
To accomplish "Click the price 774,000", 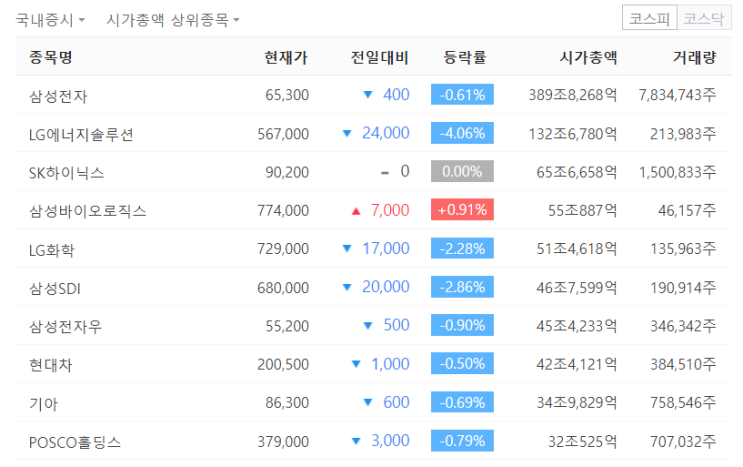I will [x=283, y=210].
